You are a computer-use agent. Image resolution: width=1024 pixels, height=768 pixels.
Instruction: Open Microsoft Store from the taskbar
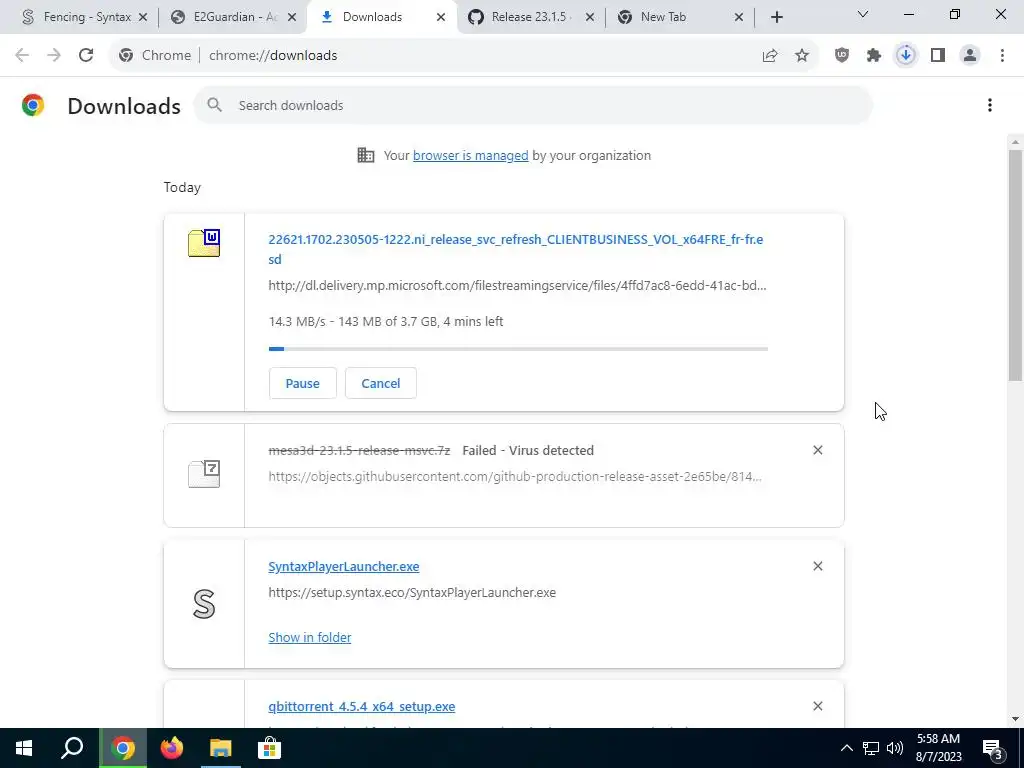[x=269, y=748]
